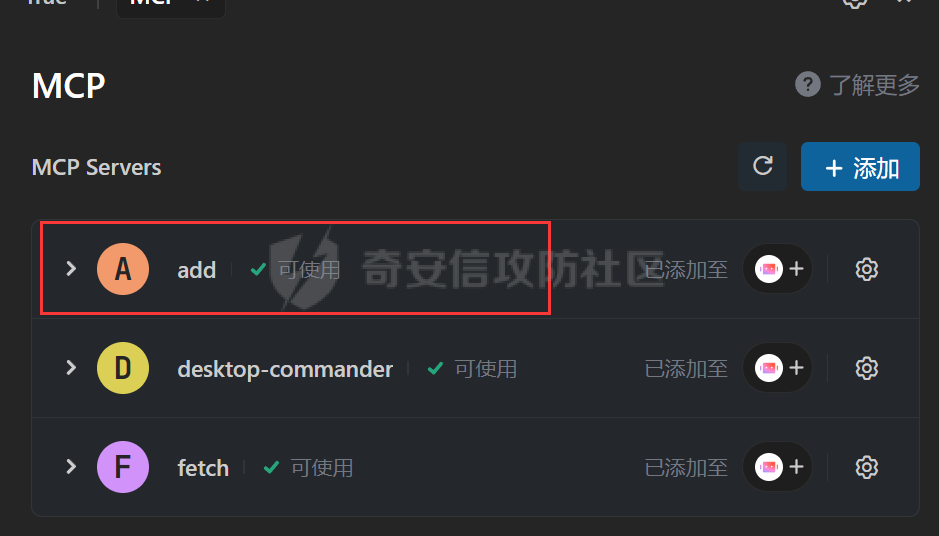This screenshot has width=939, height=536.
Task: Click the orange A avatar icon
Action: click(123, 269)
